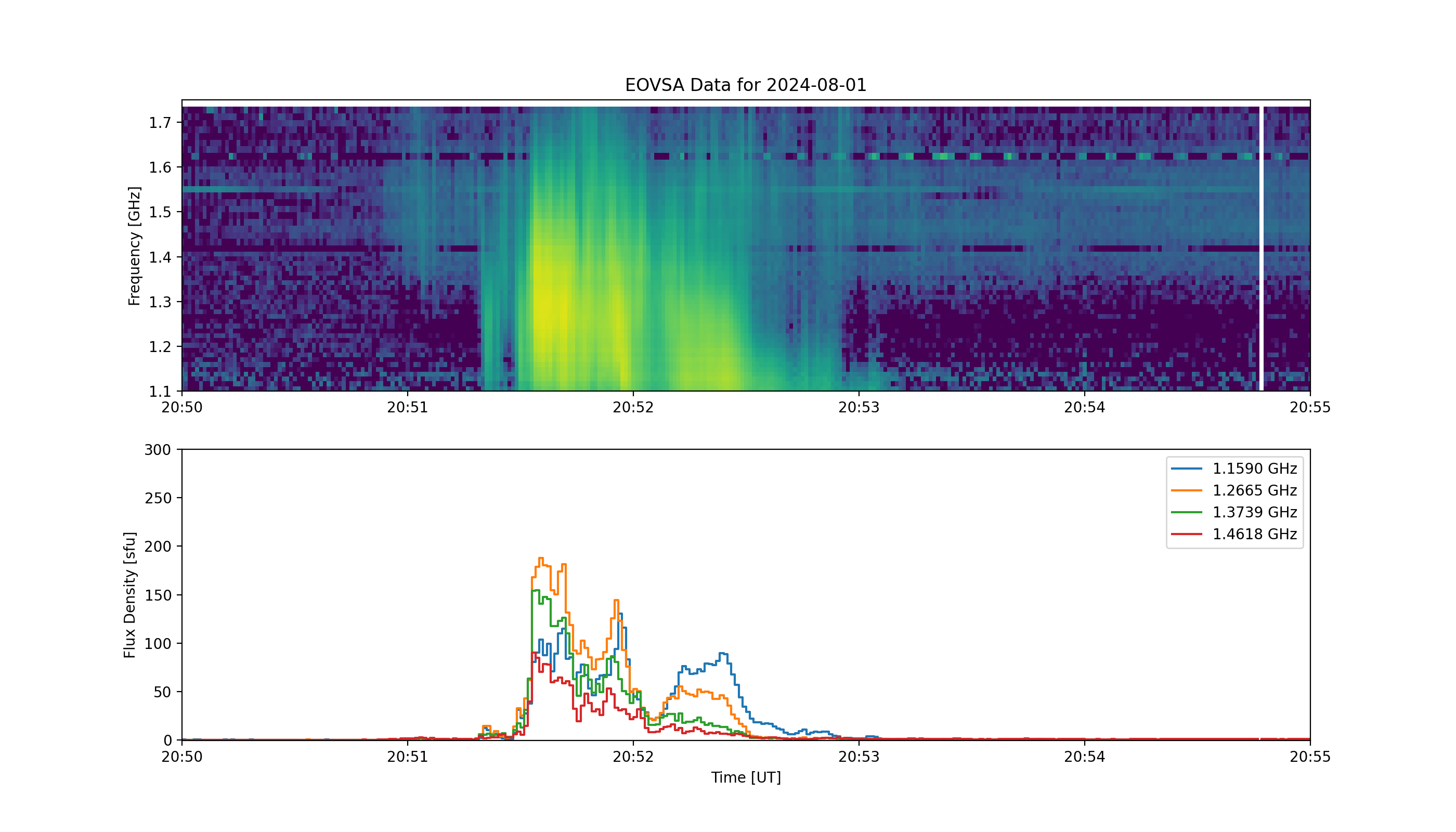Click the orange curve's highest peak
This screenshot has height=832, width=1456.
point(541,558)
